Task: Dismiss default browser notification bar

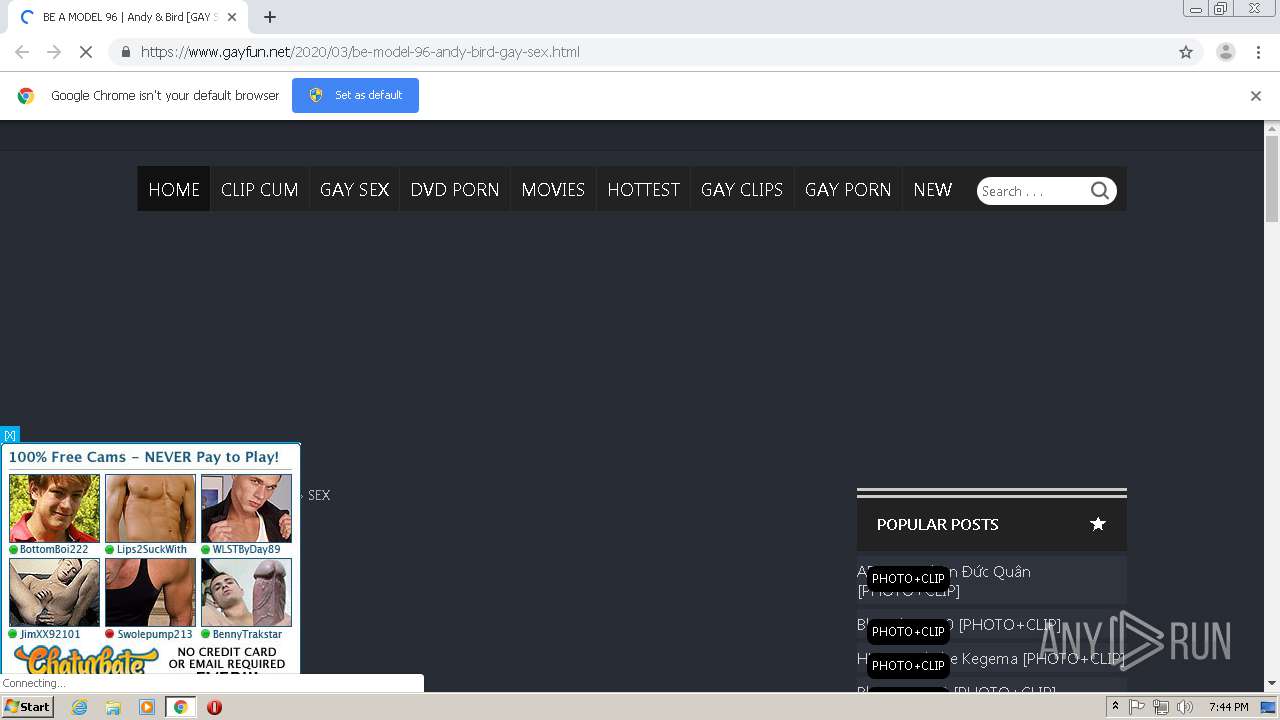Action: tap(1256, 96)
